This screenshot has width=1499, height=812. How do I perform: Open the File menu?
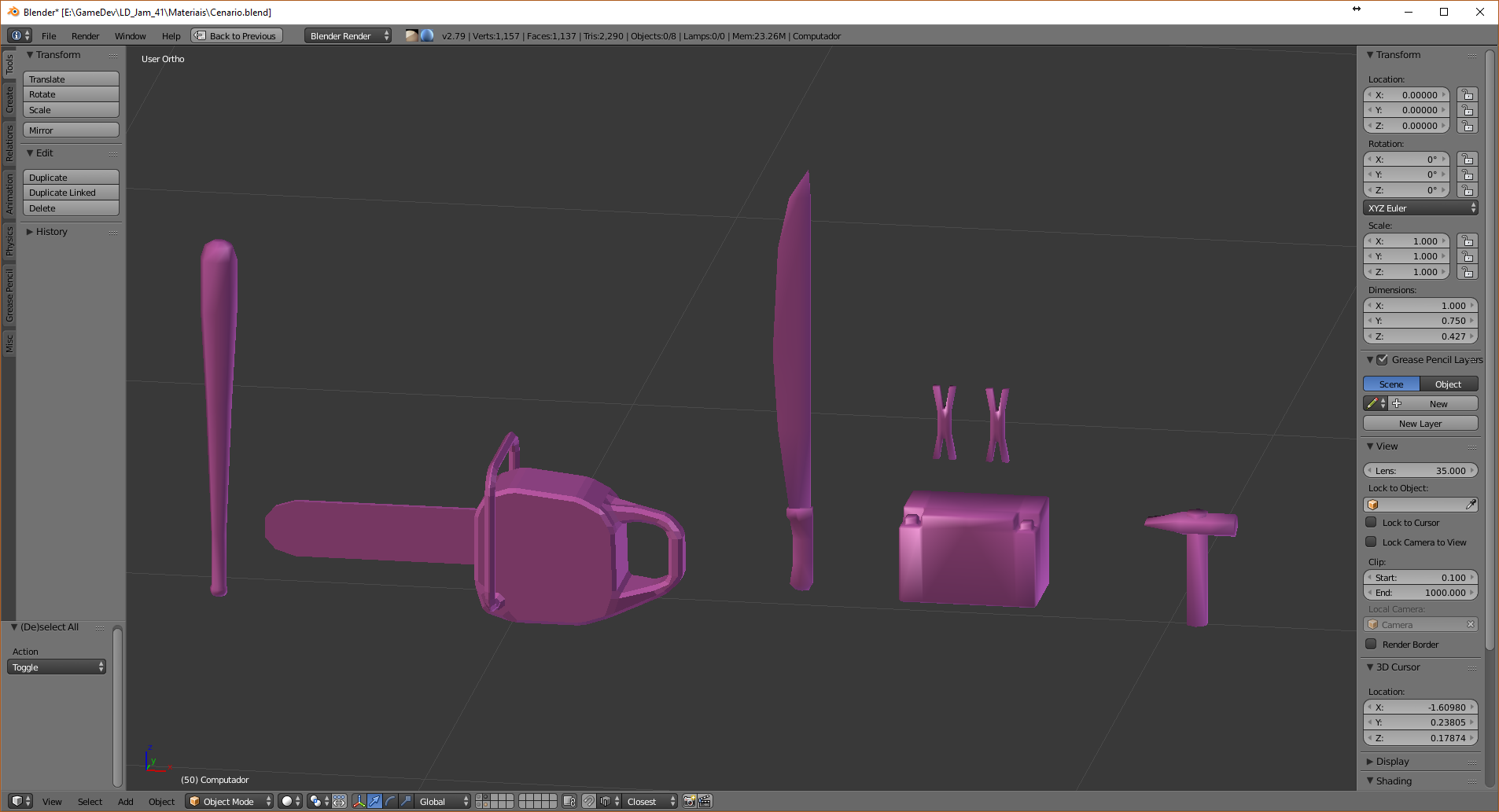pos(49,36)
